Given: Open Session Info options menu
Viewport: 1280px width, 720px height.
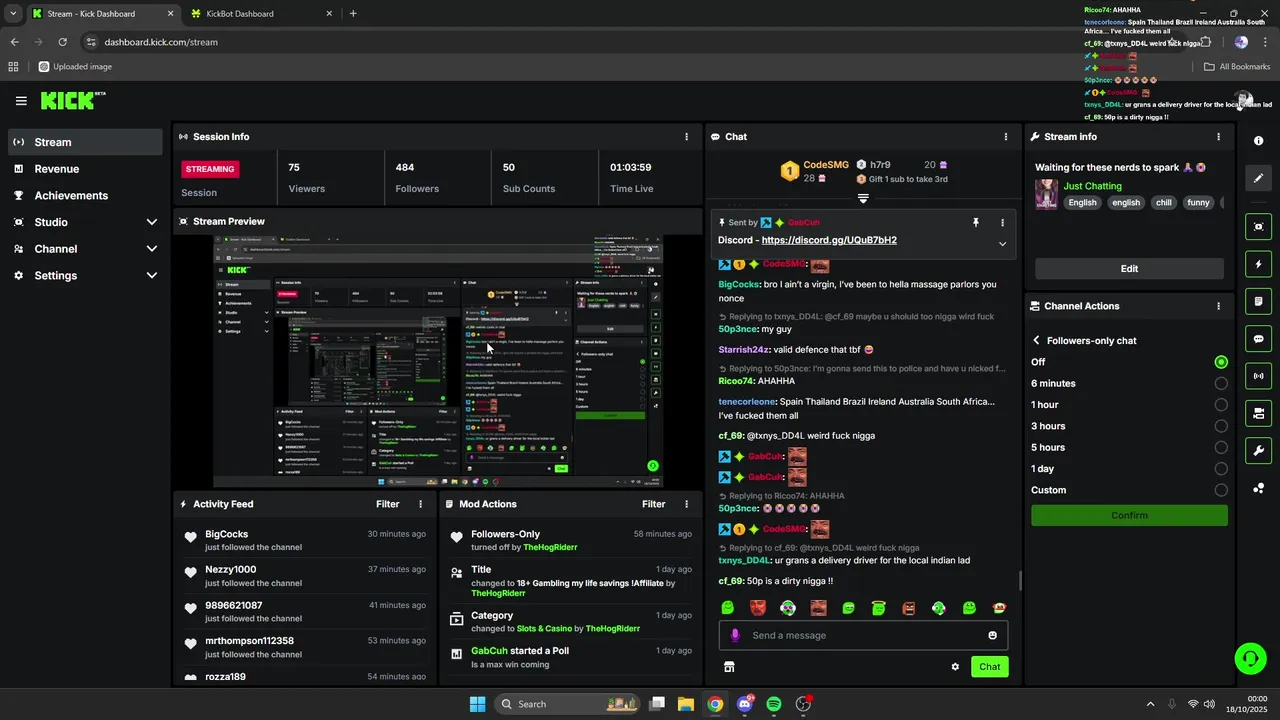Looking at the screenshot, I should [x=686, y=137].
